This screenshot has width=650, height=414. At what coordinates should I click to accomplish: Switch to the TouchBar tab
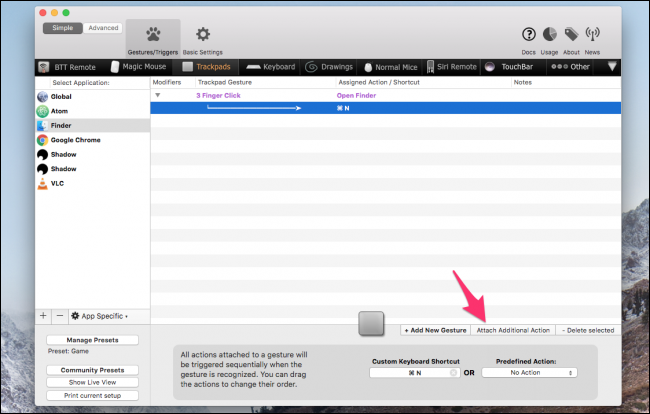point(509,67)
